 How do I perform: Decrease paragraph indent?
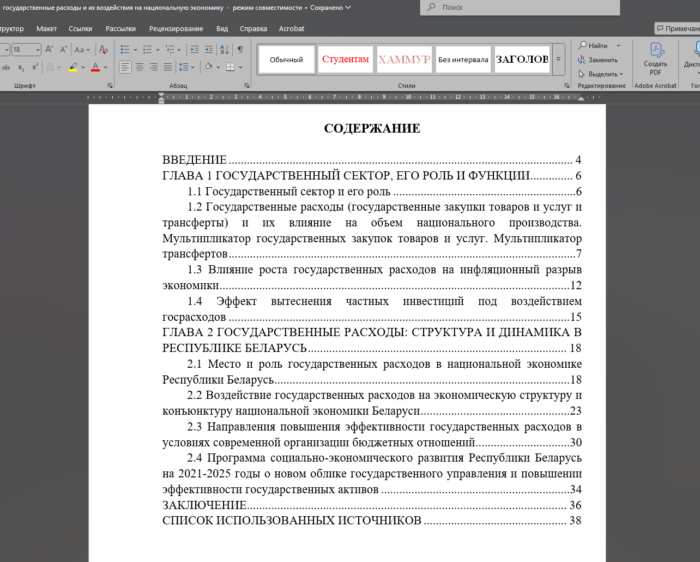click(x=195, y=50)
